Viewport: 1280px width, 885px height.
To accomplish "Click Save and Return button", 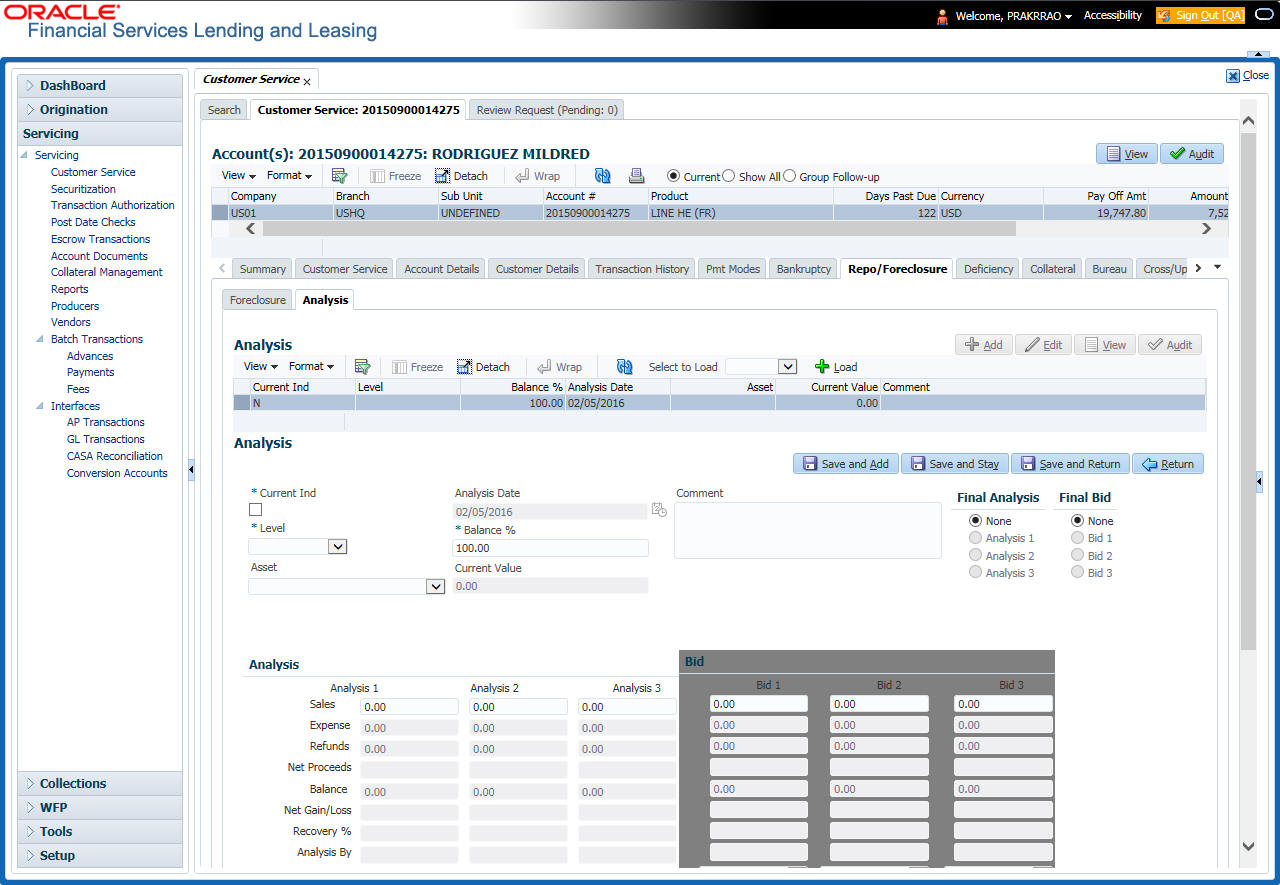I will point(1070,464).
